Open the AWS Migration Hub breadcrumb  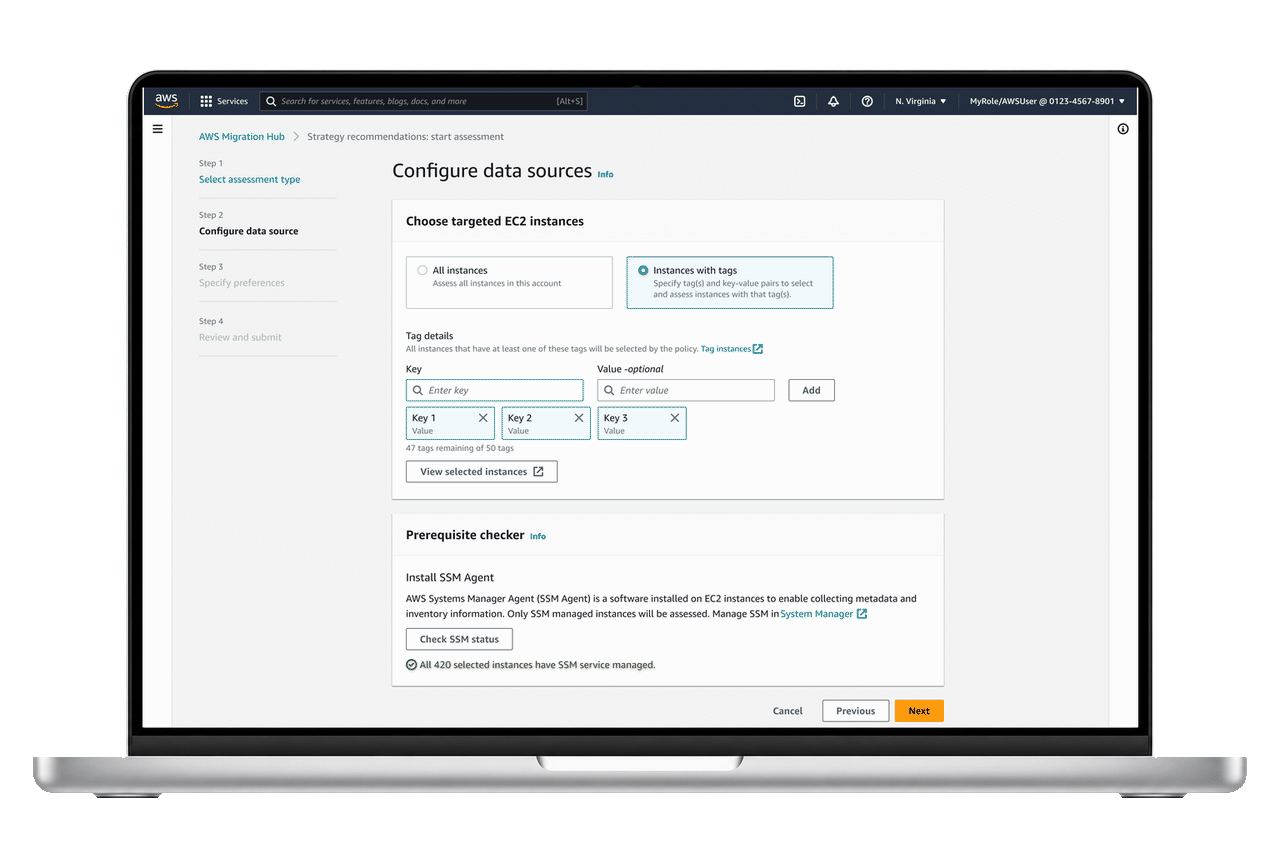coord(242,136)
